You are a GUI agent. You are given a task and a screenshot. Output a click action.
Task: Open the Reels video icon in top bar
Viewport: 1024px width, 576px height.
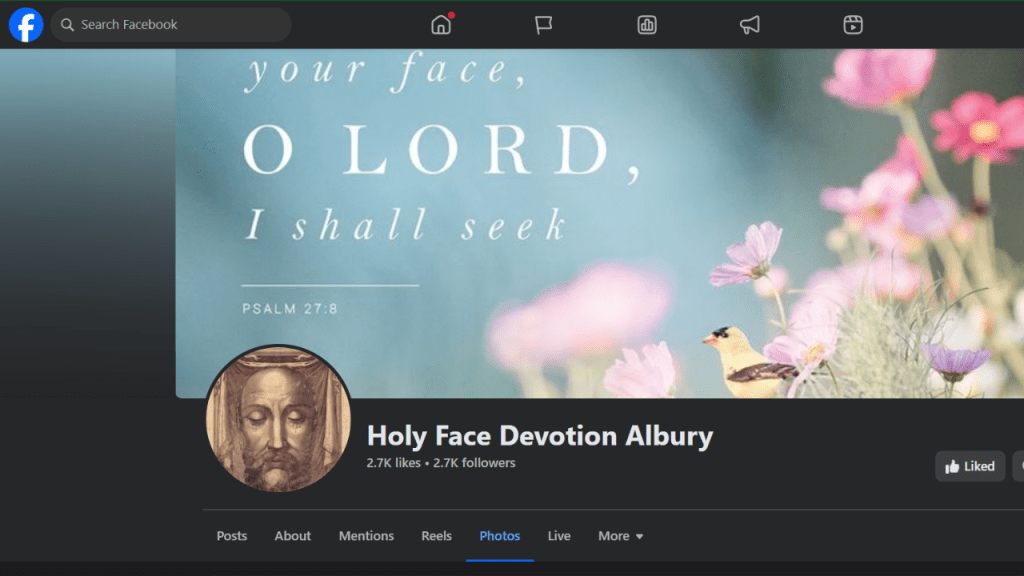pos(853,25)
